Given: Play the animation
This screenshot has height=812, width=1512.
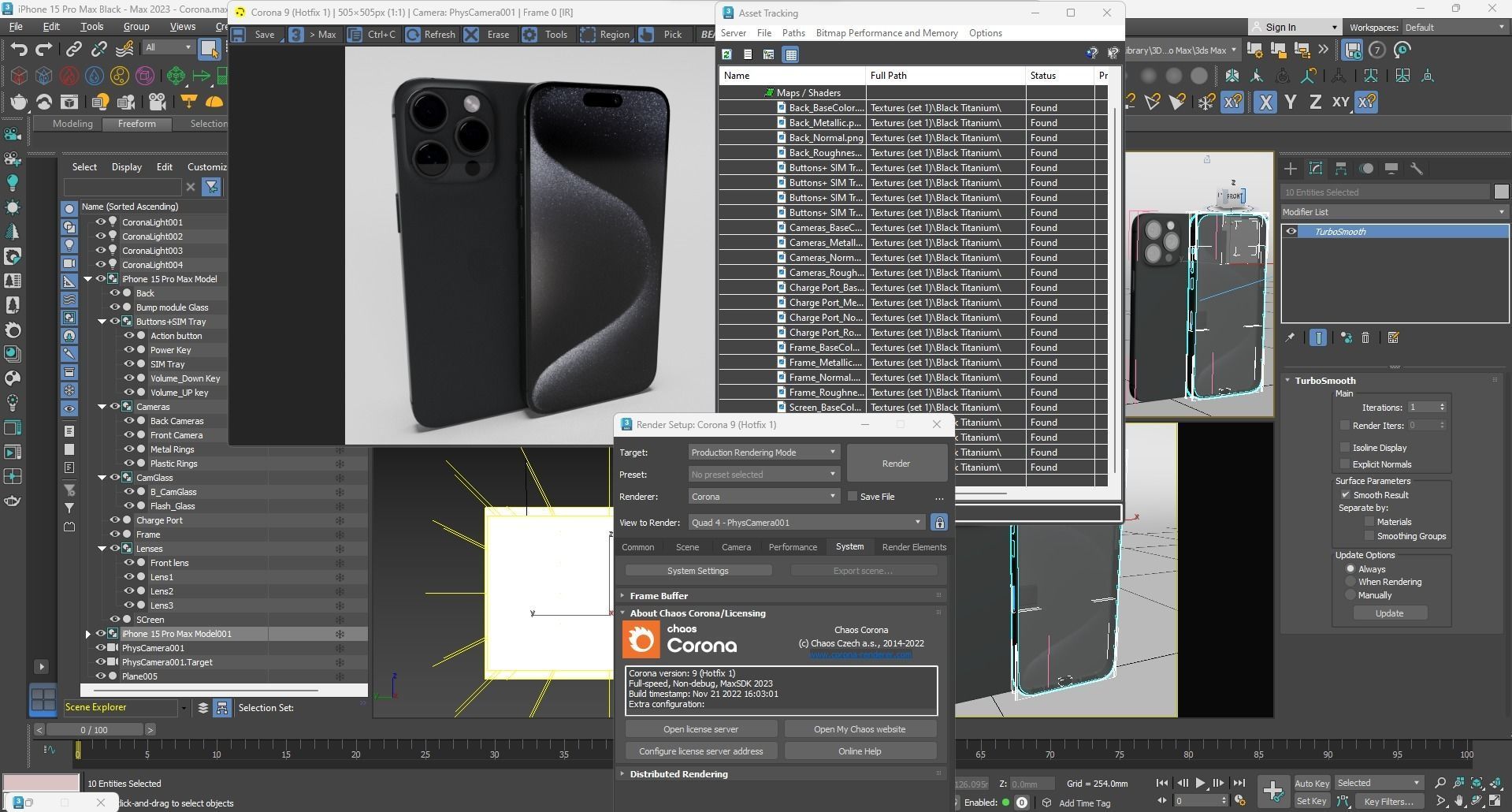Looking at the screenshot, I should tap(1200, 783).
